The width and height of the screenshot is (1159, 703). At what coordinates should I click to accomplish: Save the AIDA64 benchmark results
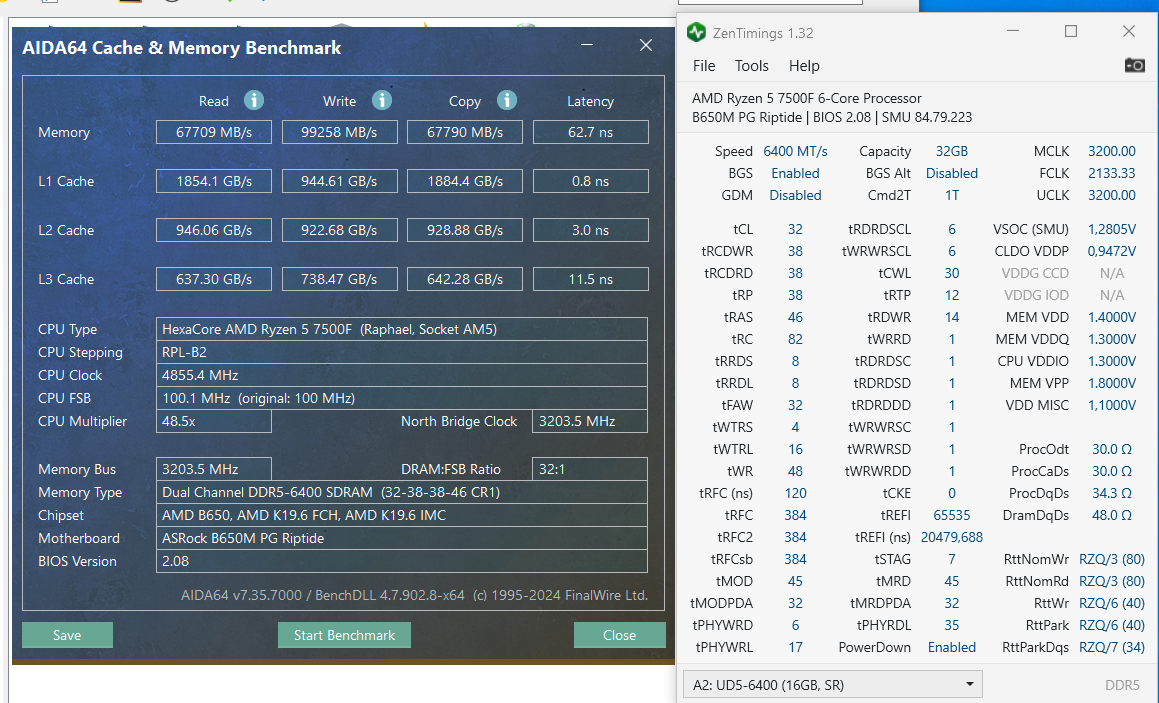[67, 635]
